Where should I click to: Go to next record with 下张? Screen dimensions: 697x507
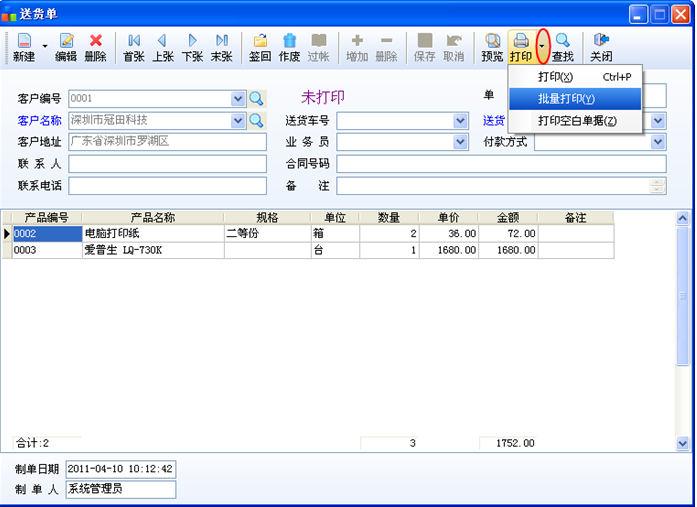coord(192,47)
